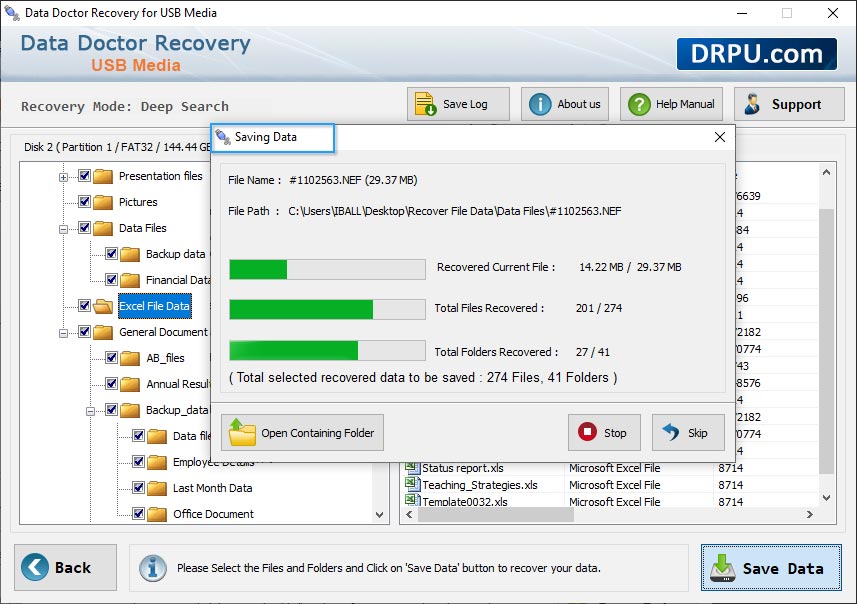This screenshot has width=857, height=604.
Task: Click the Total Files Recovered progress bar
Action: pyautogui.click(x=327, y=309)
